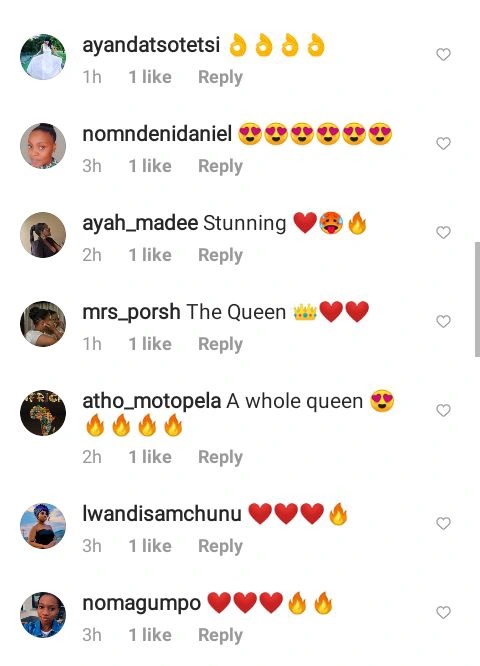Like the mrs_porsh 'The Queen' comment
The image size is (480, 666).
tap(443, 322)
